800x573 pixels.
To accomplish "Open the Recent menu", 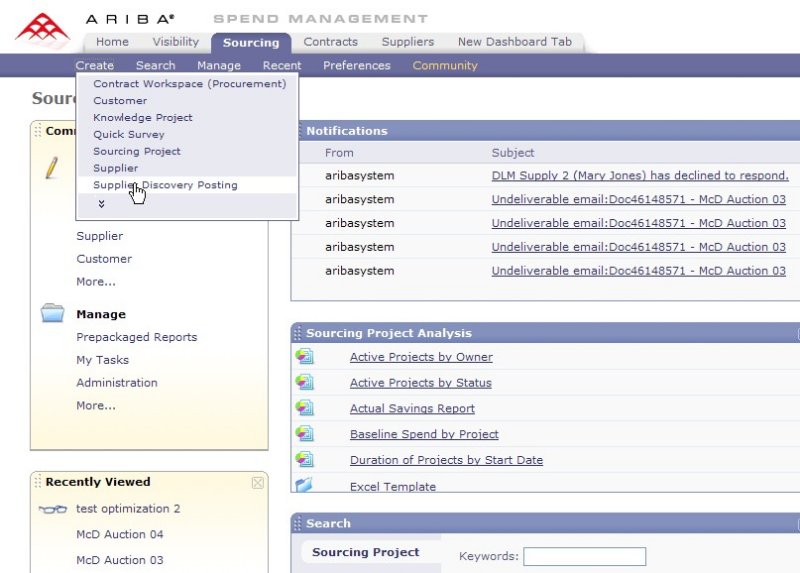I will (x=282, y=65).
